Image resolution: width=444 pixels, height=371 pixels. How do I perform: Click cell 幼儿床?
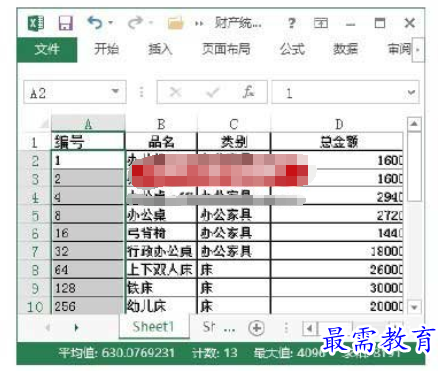[161, 306]
